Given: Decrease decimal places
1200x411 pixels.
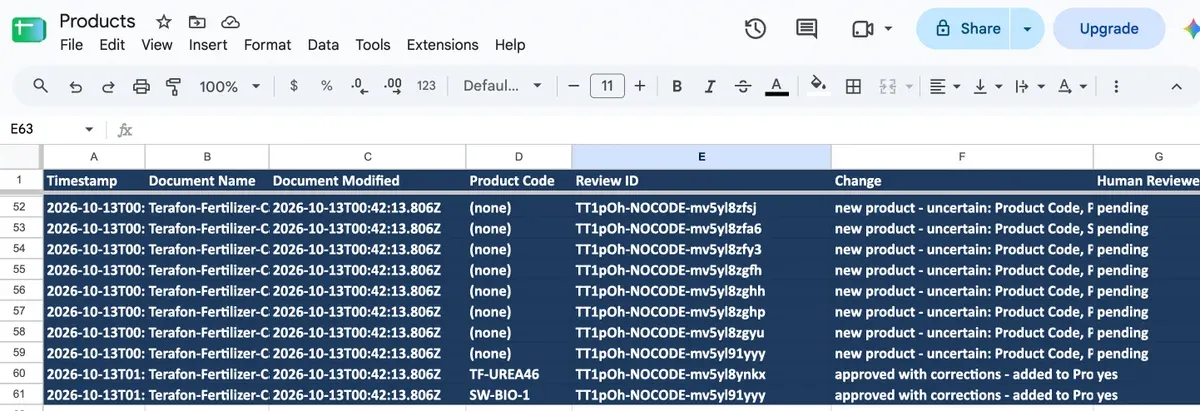Looking at the screenshot, I should 360,86.
